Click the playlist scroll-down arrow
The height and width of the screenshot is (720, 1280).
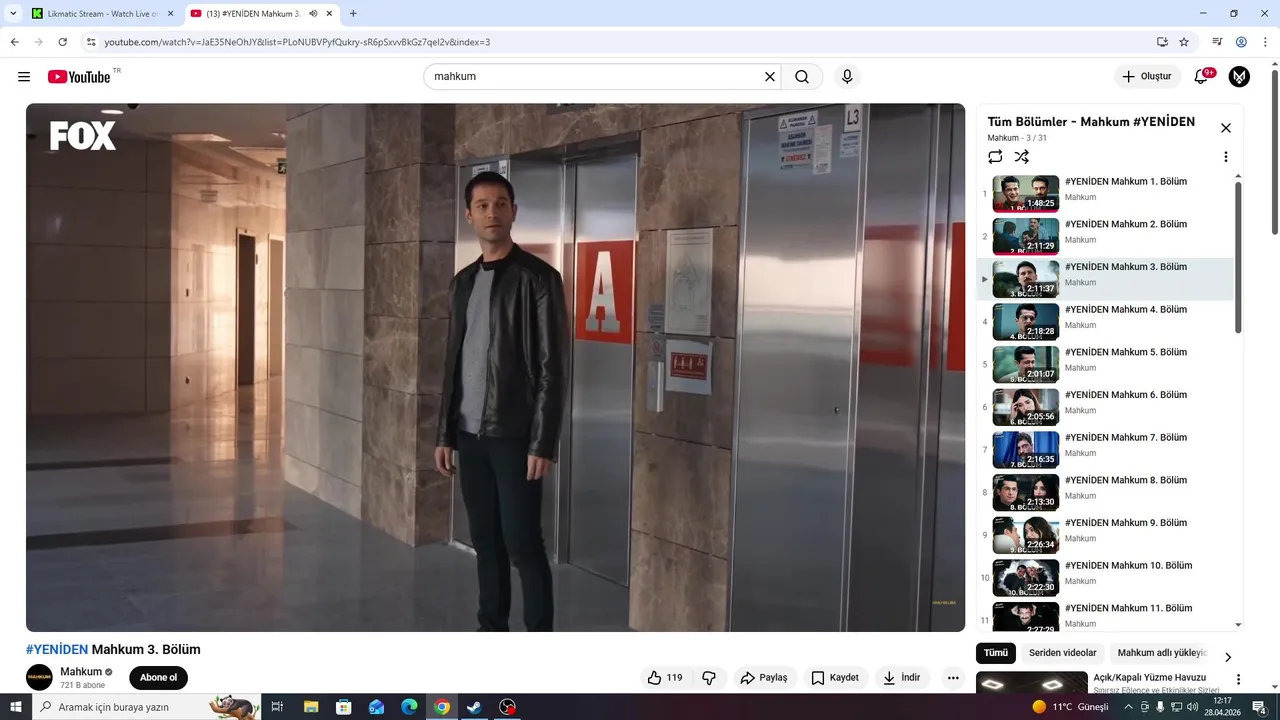click(1238, 625)
